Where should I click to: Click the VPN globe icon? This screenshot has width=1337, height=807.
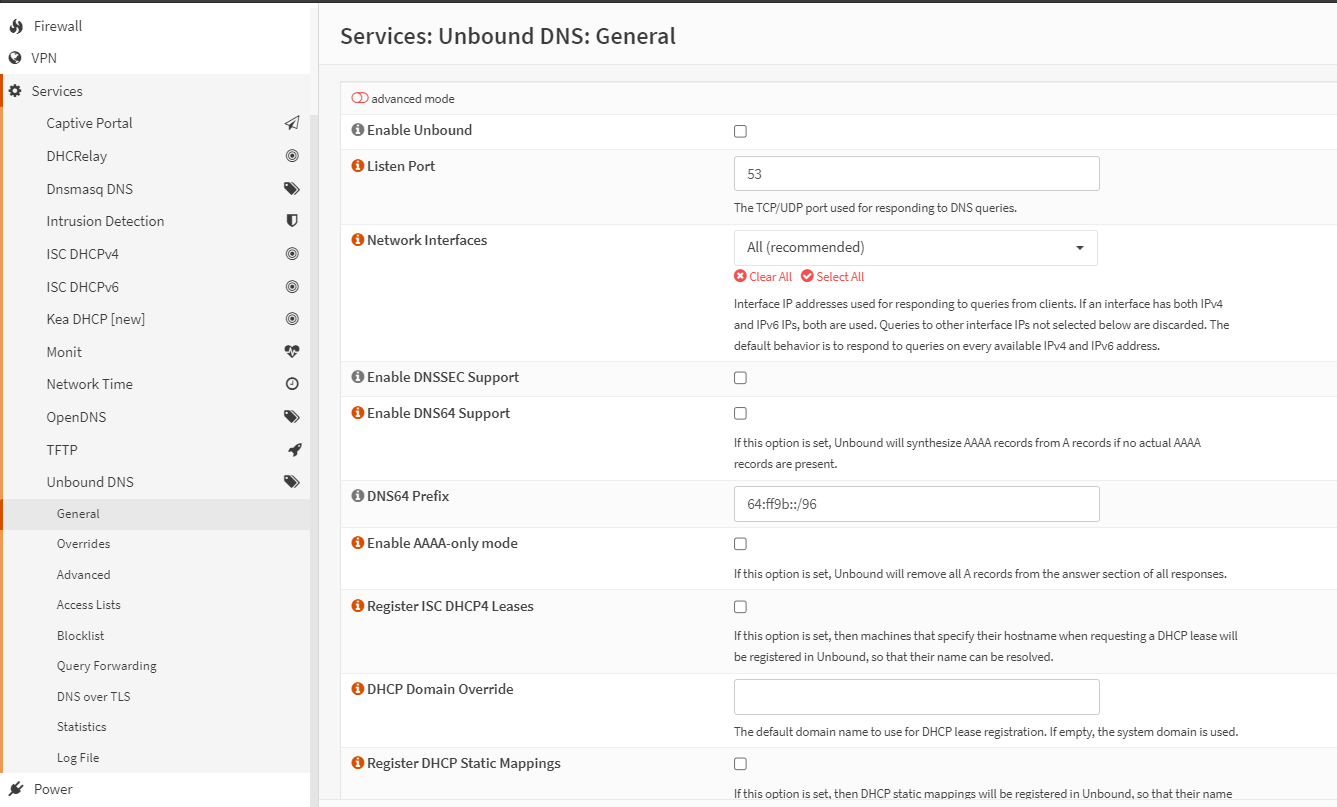pyautogui.click(x=15, y=58)
